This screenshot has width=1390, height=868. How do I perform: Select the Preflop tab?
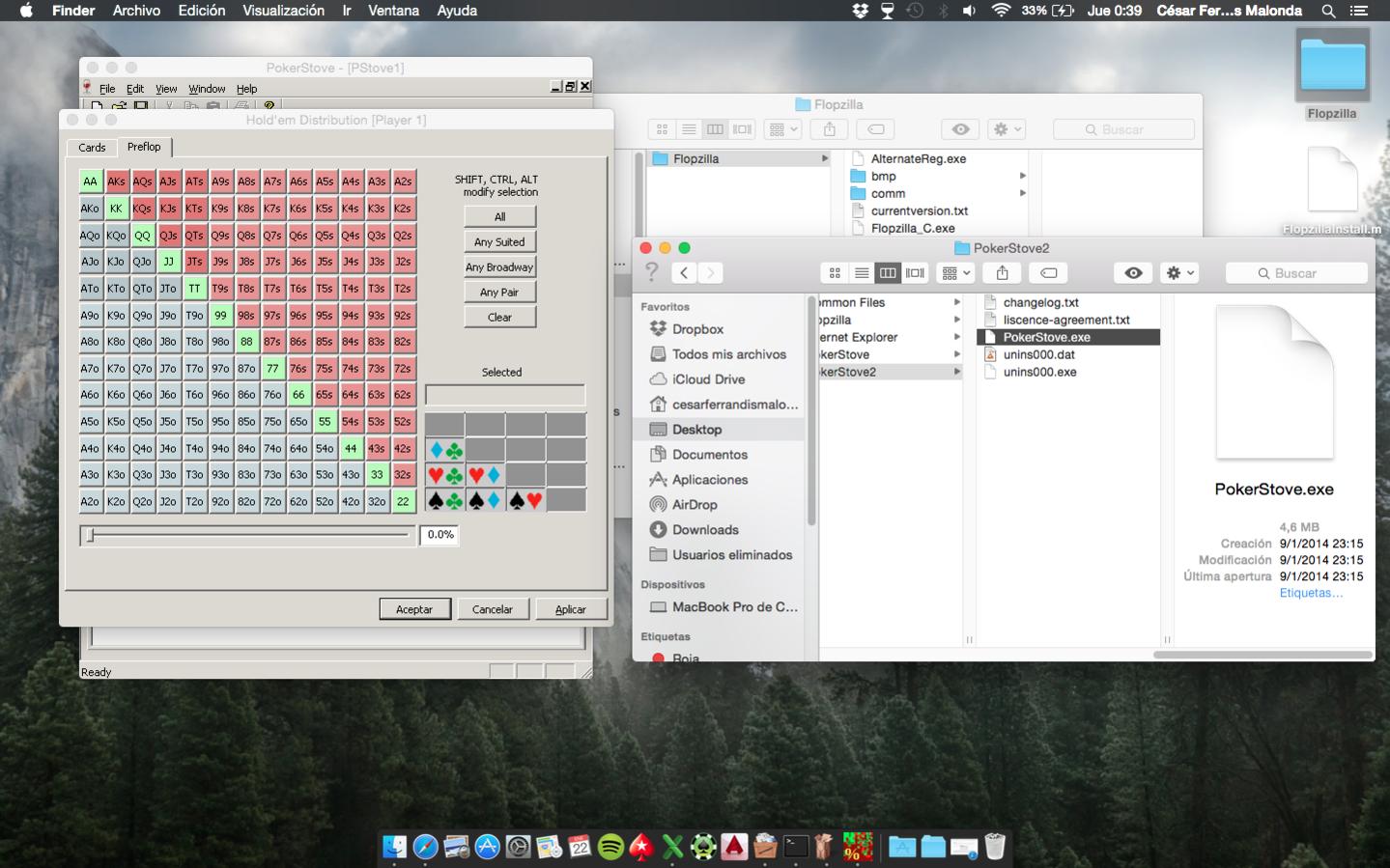point(144,147)
